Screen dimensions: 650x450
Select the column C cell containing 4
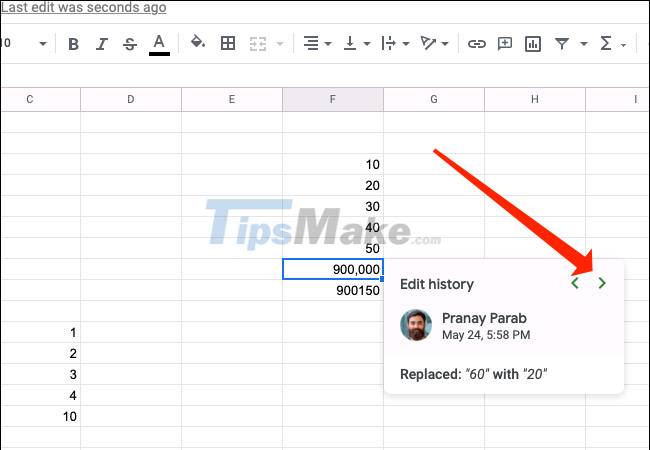[x=41, y=395]
